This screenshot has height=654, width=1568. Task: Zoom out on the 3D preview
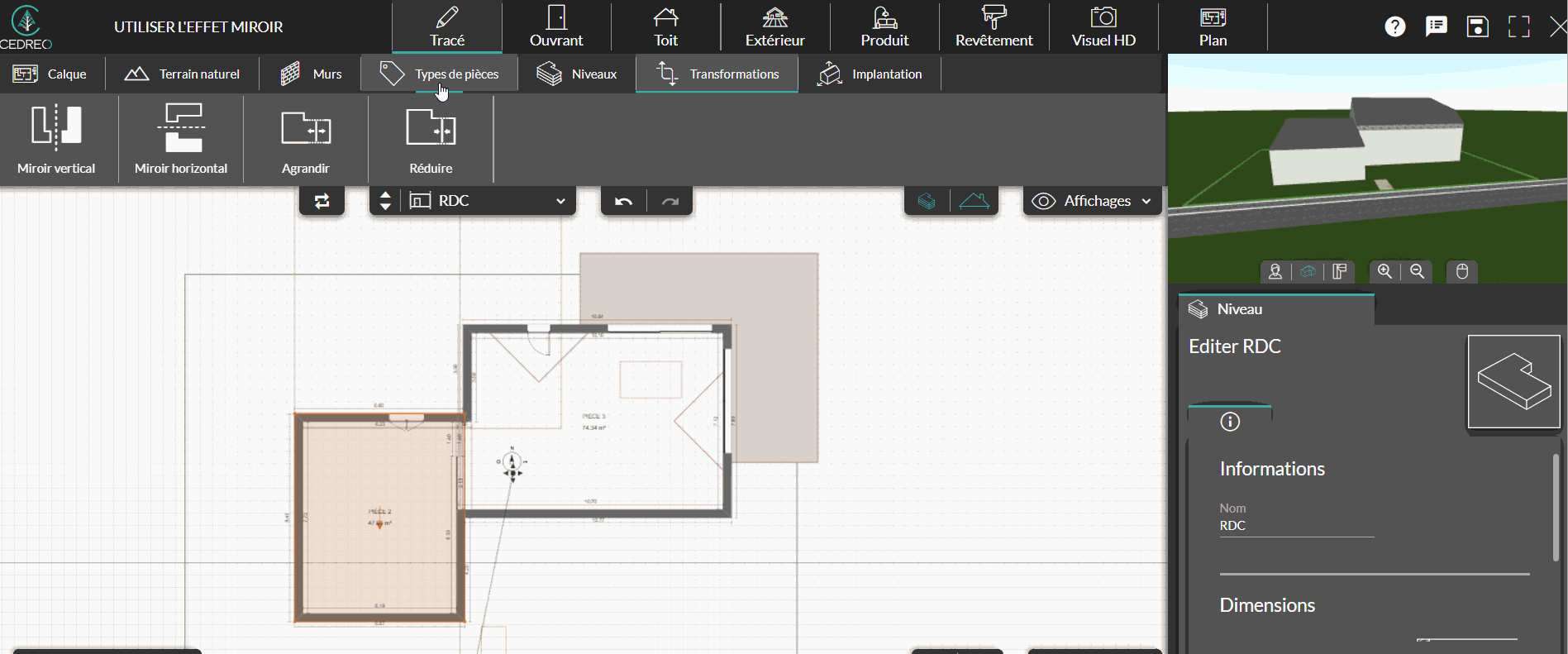(x=1417, y=271)
